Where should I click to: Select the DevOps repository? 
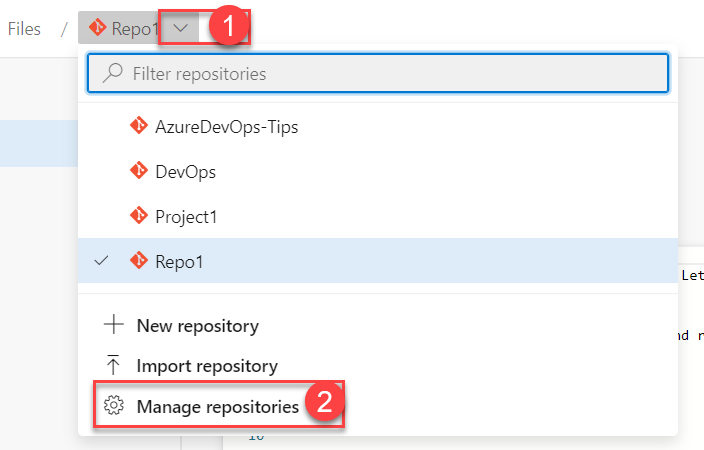click(378, 171)
